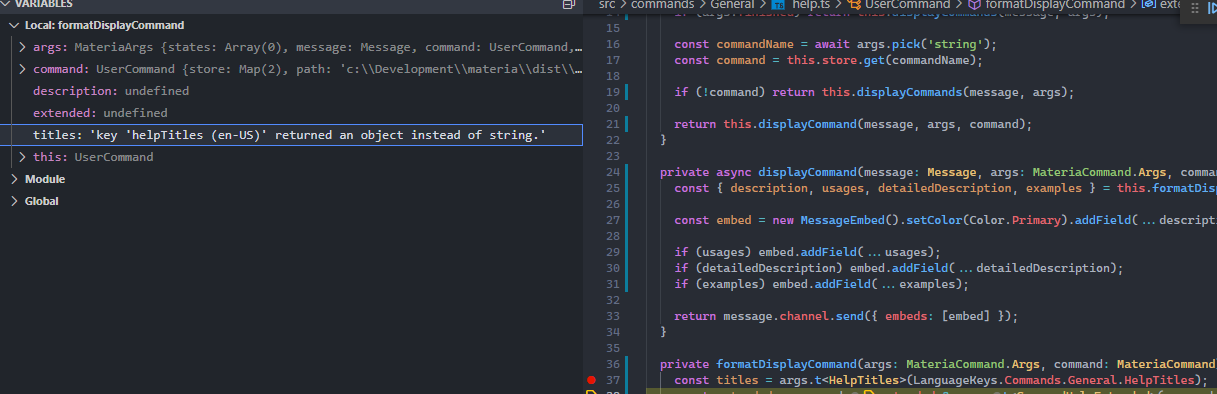Click the current-execution arrow in the line 38 gutter
Image resolution: width=1217 pixels, height=394 pixels.
592,392
